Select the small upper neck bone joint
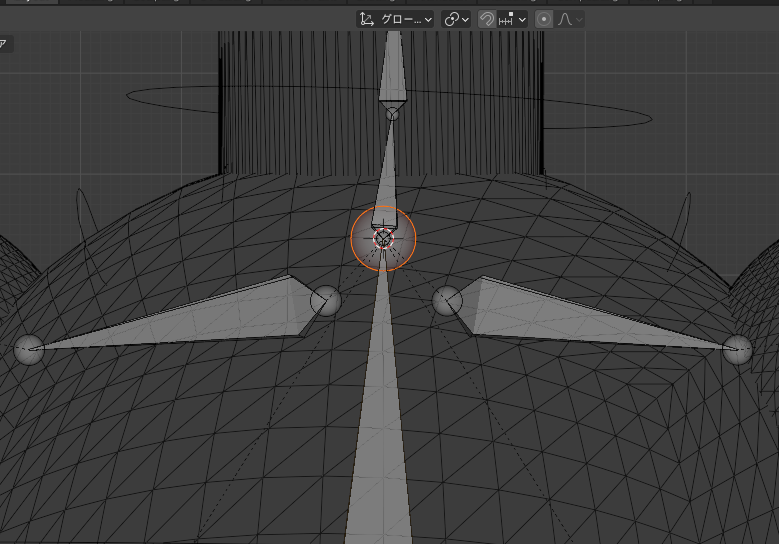This screenshot has height=544, width=779. 392,114
